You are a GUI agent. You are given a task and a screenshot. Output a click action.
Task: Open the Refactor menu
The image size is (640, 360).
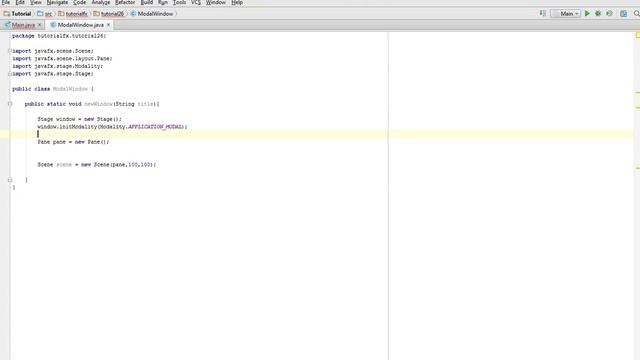click(x=125, y=2)
